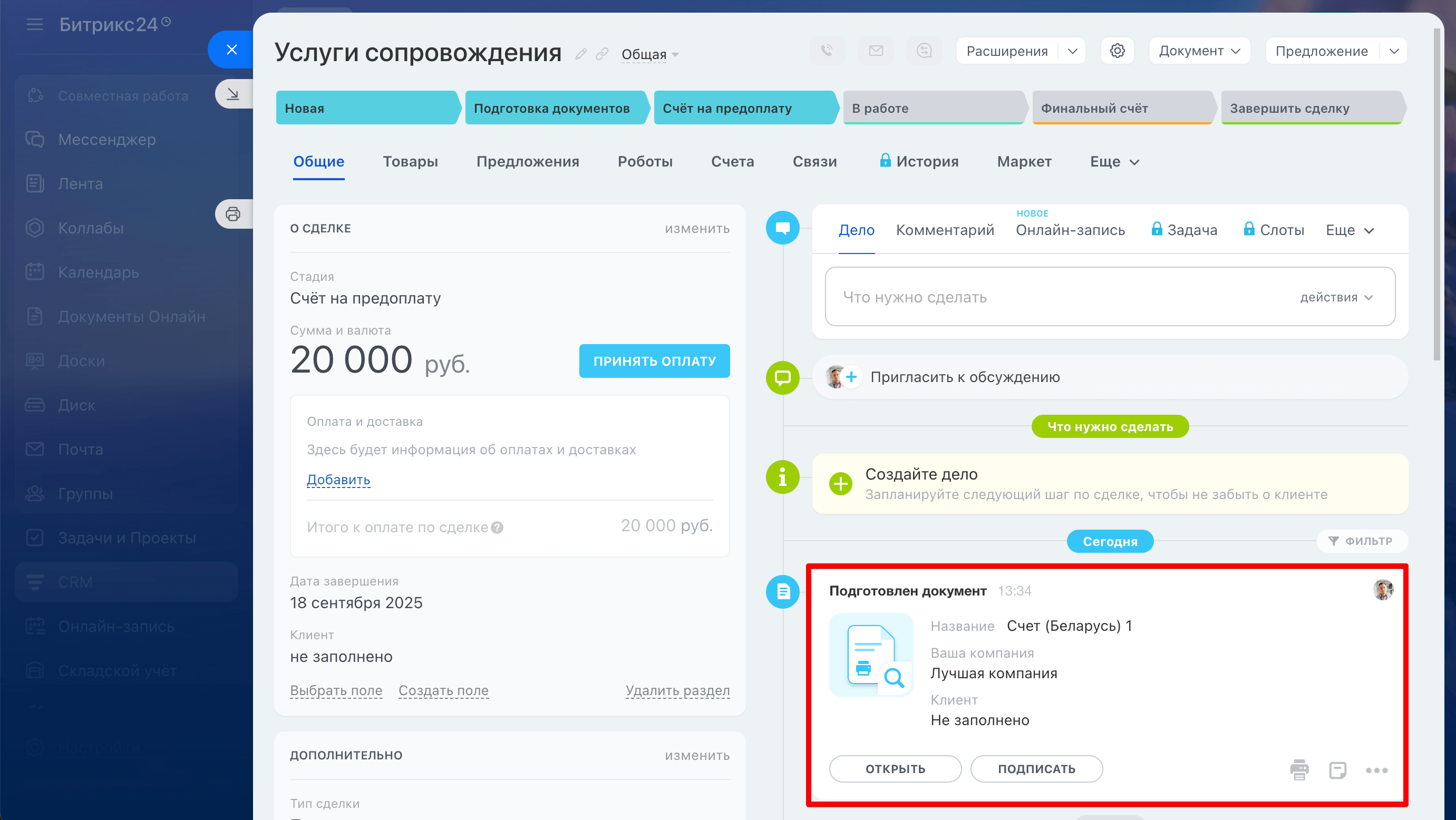Open Почта in left sidebar
Viewport: 1456px width, 820px height.
pyautogui.click(x=81, y=450)
